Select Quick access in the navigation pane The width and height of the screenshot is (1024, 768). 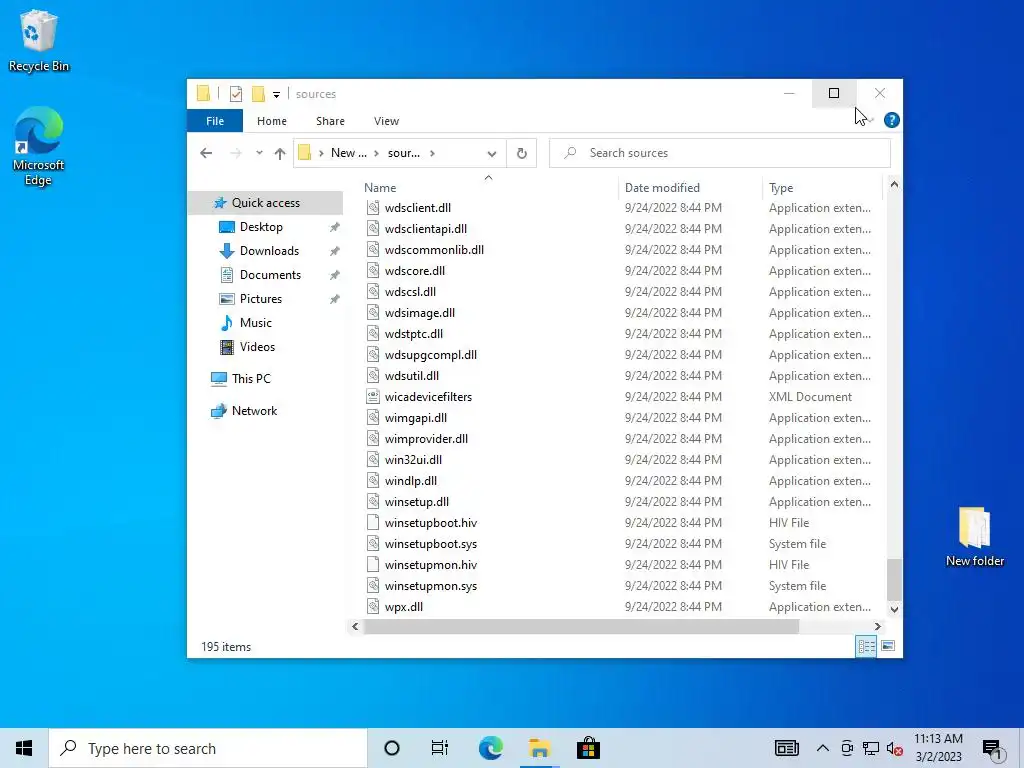(265, 203)
